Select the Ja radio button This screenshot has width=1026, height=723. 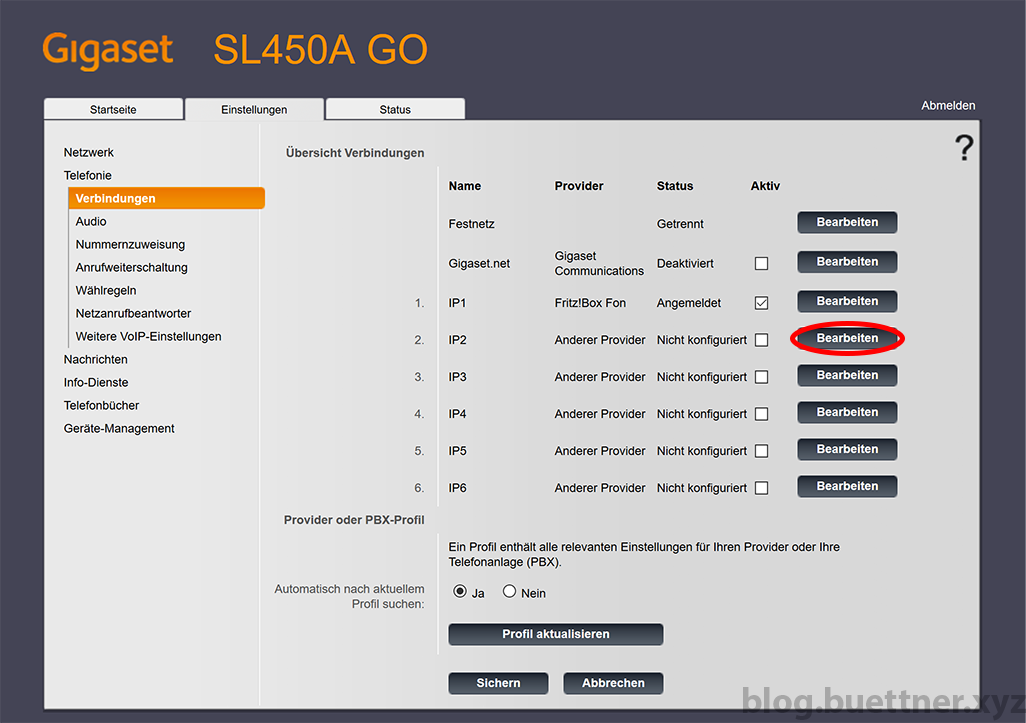point(460,591)
